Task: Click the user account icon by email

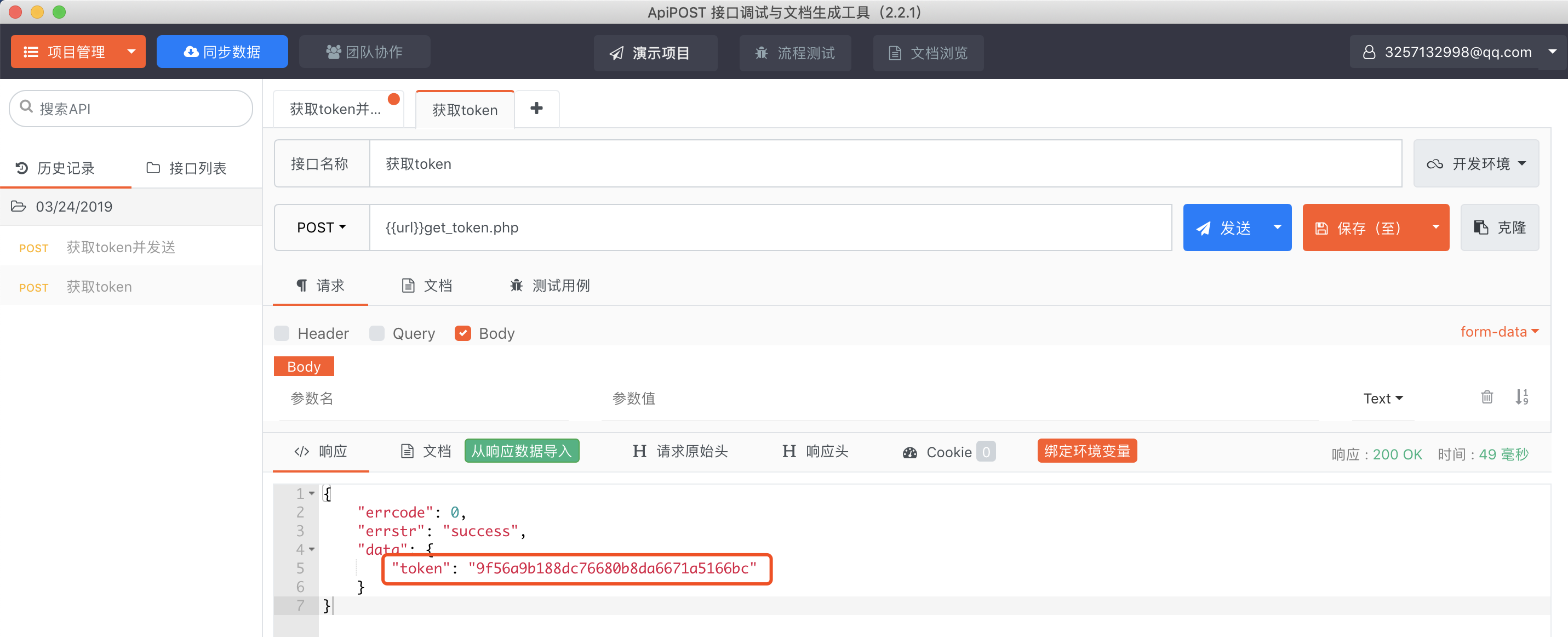Action: point(1369,53)
